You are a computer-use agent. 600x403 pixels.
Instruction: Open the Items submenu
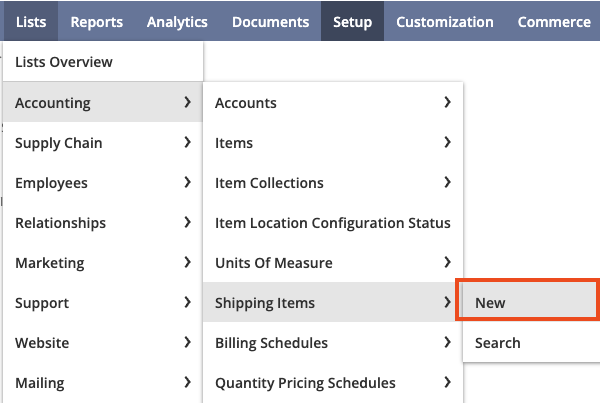tap(333, 142)
